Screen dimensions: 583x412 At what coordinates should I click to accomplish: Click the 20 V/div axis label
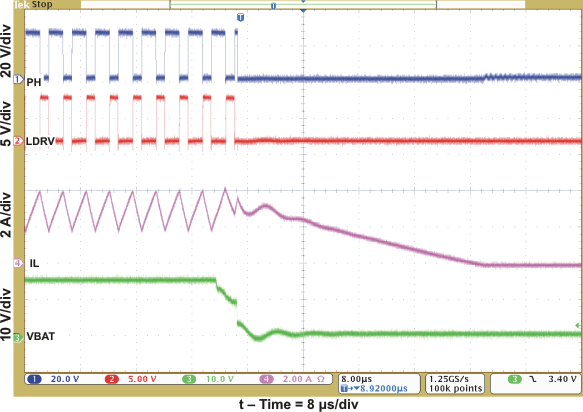(6, 51)
